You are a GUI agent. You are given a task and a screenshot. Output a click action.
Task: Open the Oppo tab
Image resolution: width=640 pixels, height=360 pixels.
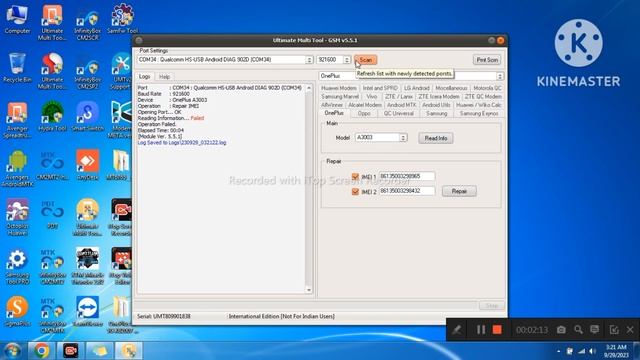(364, 113)
